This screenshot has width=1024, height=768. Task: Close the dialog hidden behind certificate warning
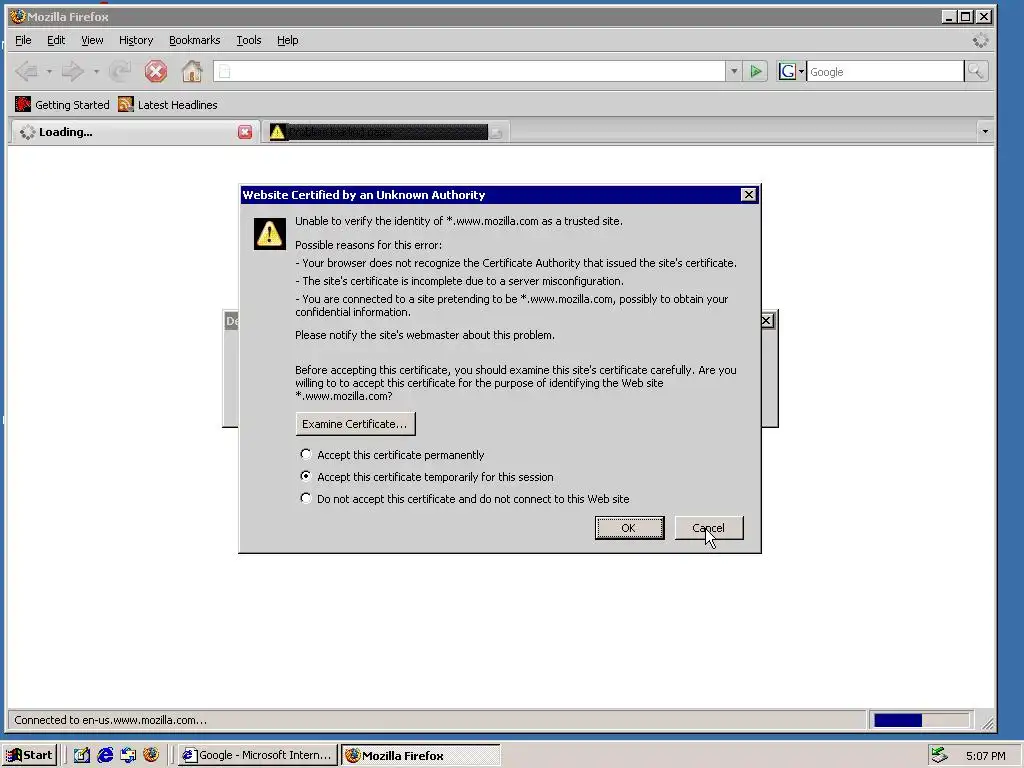767,321
